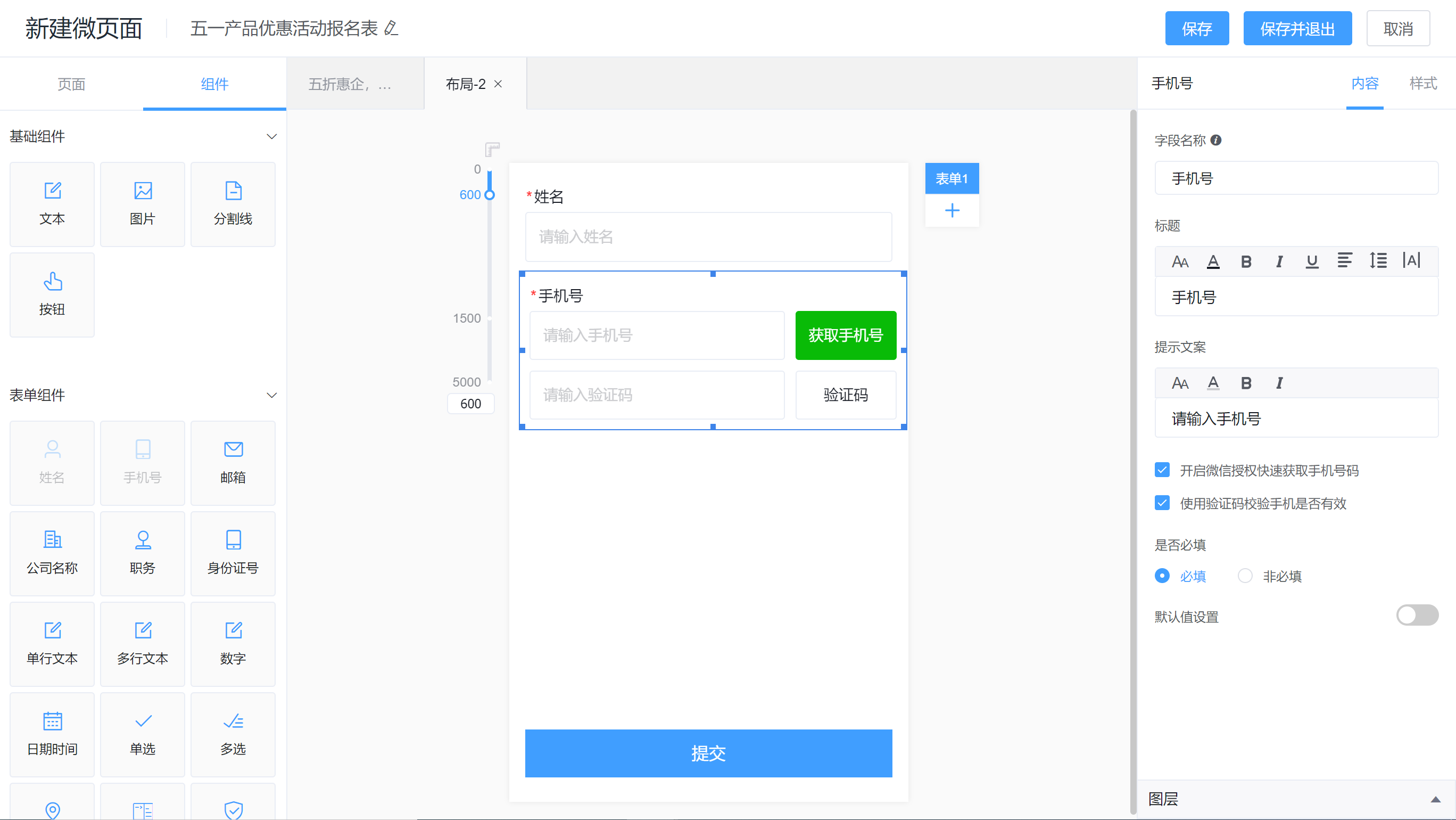Click the green 获取手机号 button
1456x820 pixels.
tap(846, 335)
